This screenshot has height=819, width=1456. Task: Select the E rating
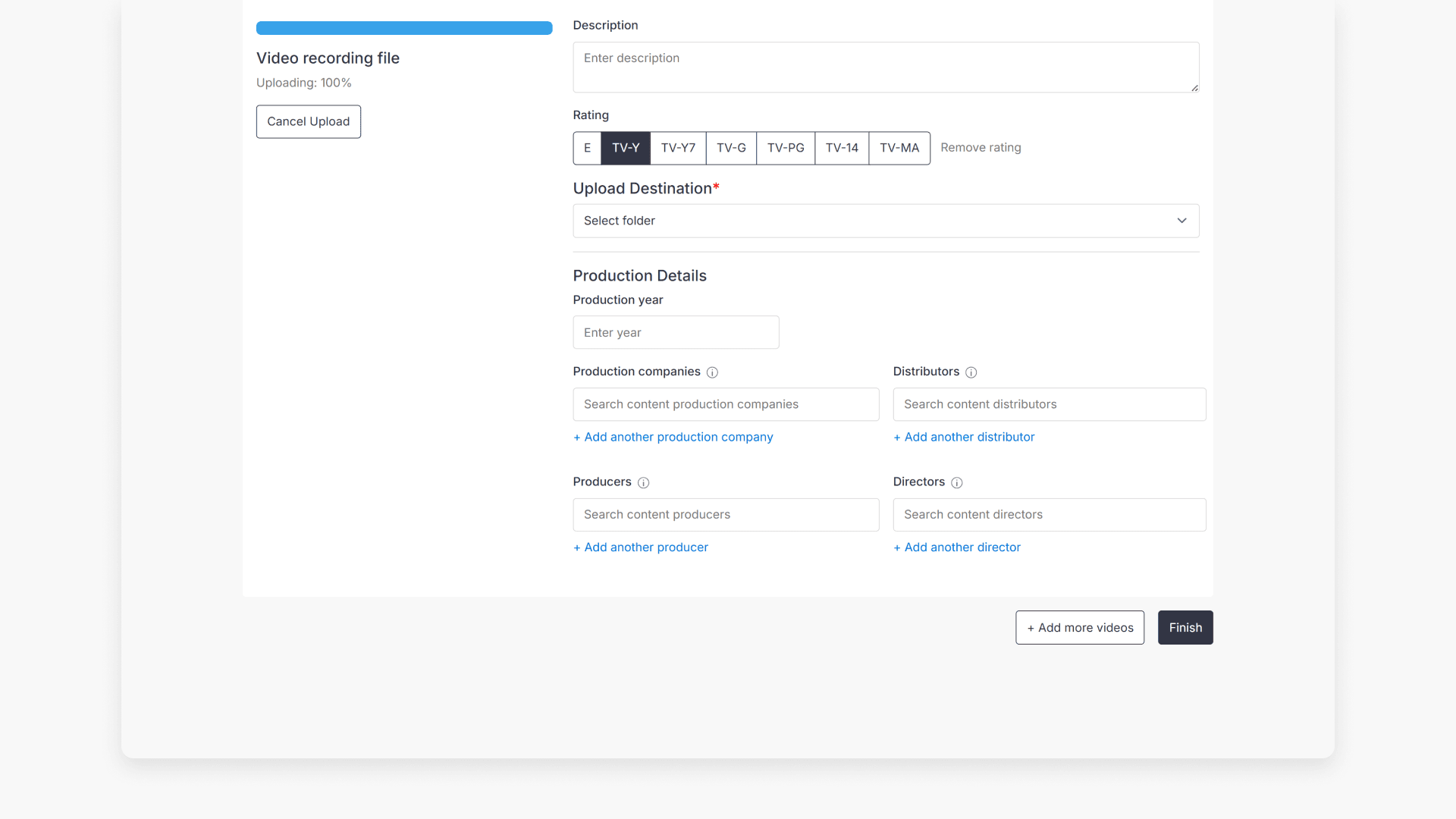586,148
